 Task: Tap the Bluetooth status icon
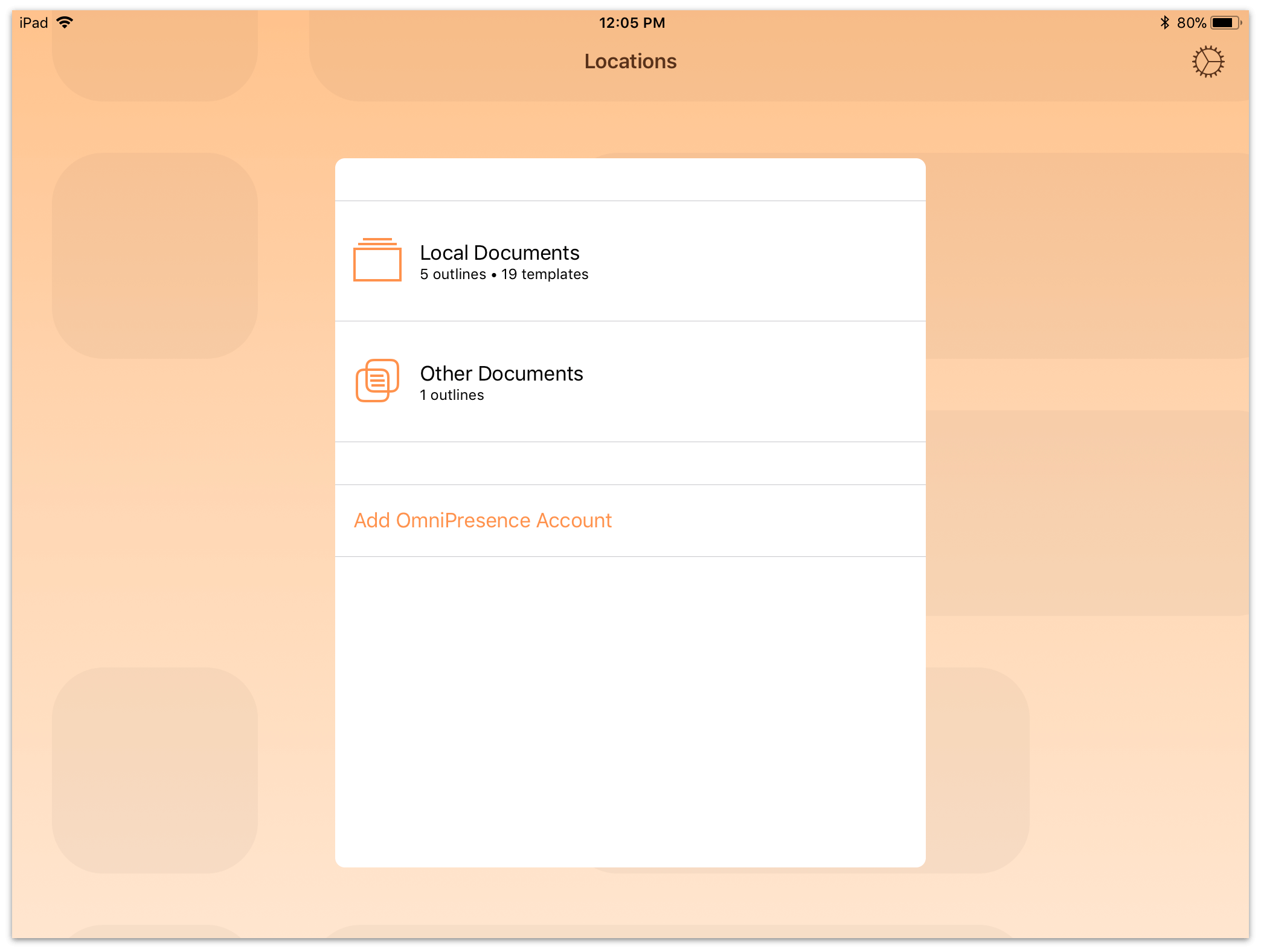click(x=1164, y=23)
